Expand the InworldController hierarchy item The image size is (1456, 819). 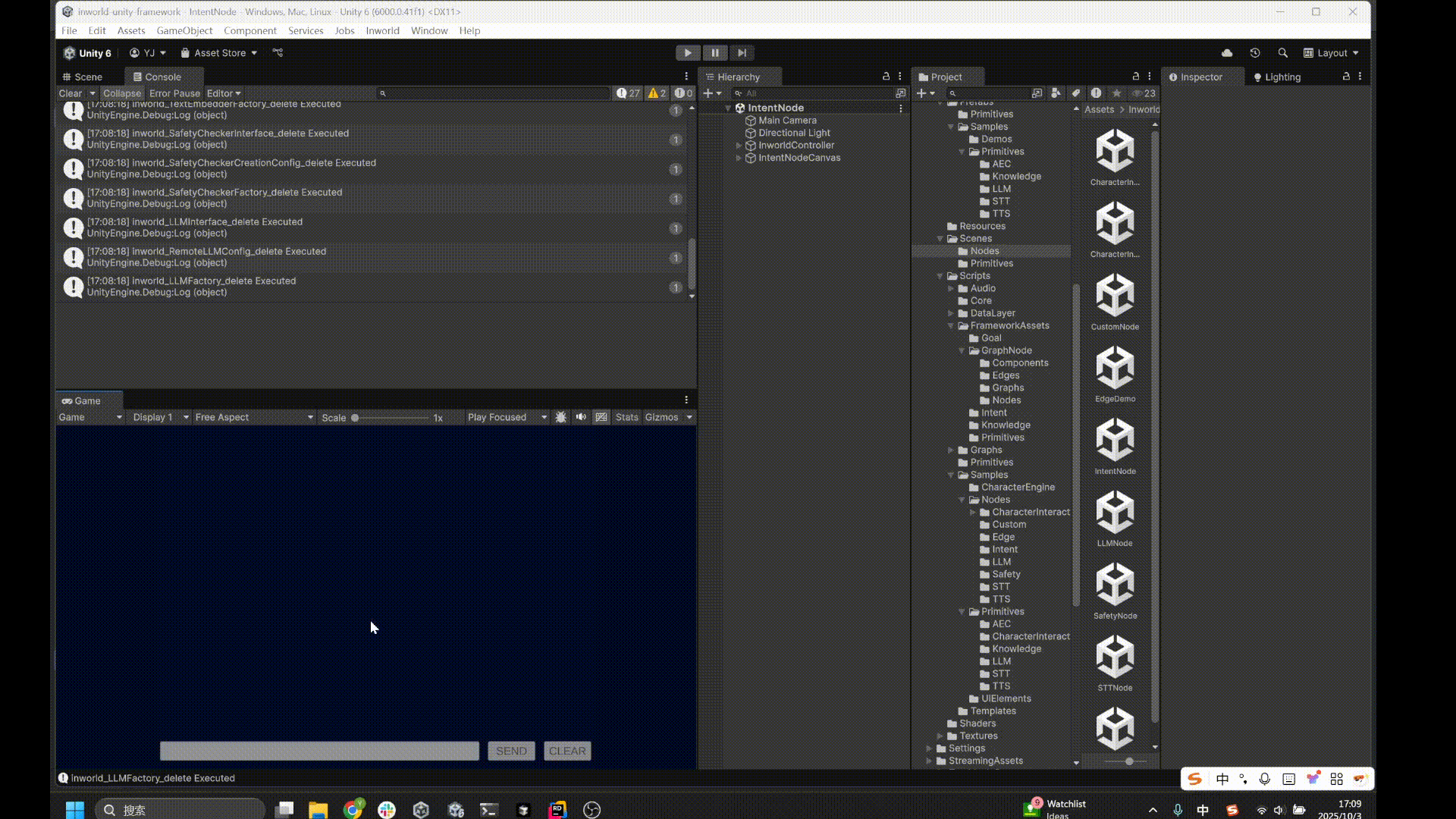coord(739,146)
